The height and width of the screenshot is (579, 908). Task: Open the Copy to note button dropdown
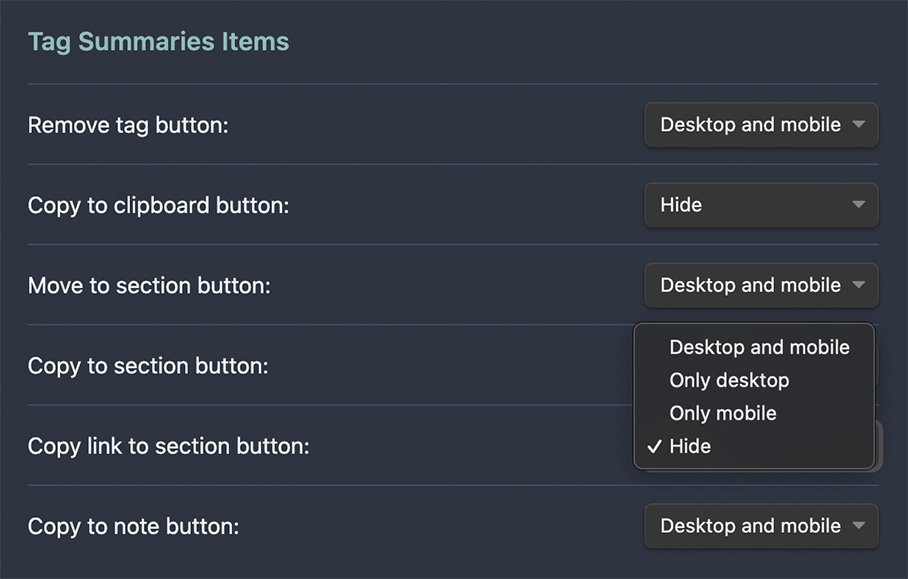pyautogui.click(x=761, y=526)
